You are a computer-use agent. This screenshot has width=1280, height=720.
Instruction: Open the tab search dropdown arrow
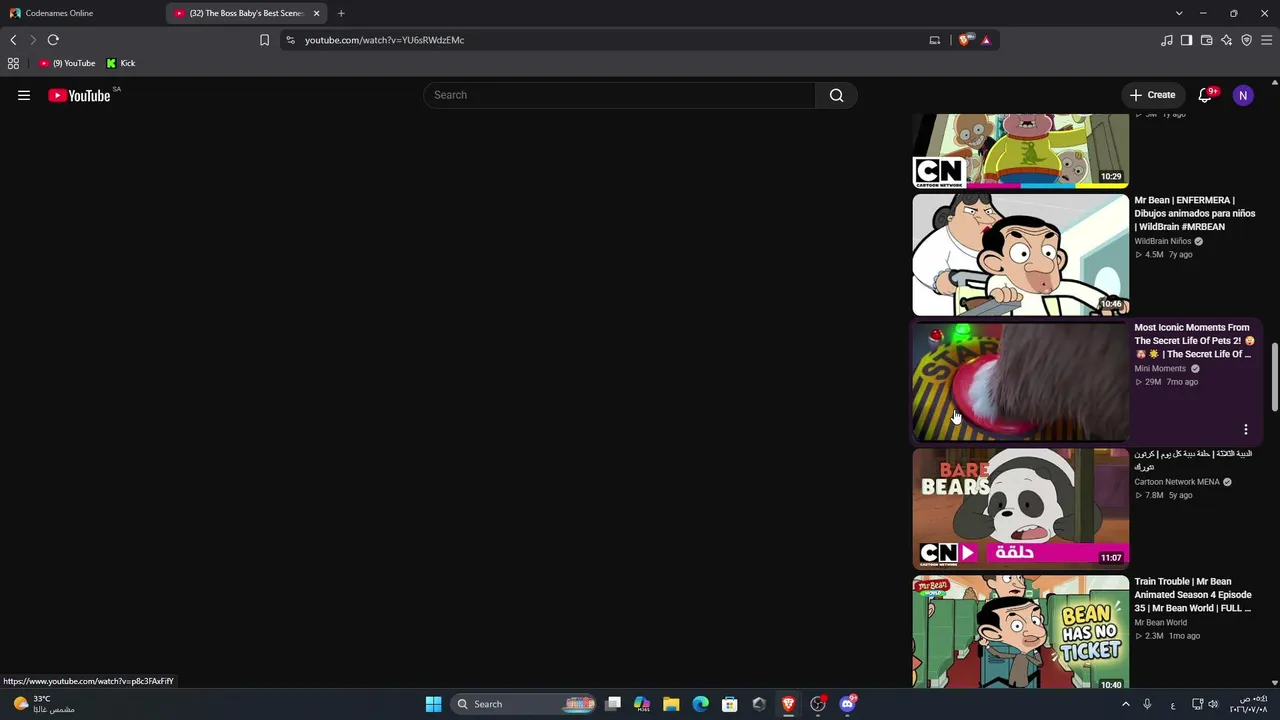click(x=1179, y=13)
